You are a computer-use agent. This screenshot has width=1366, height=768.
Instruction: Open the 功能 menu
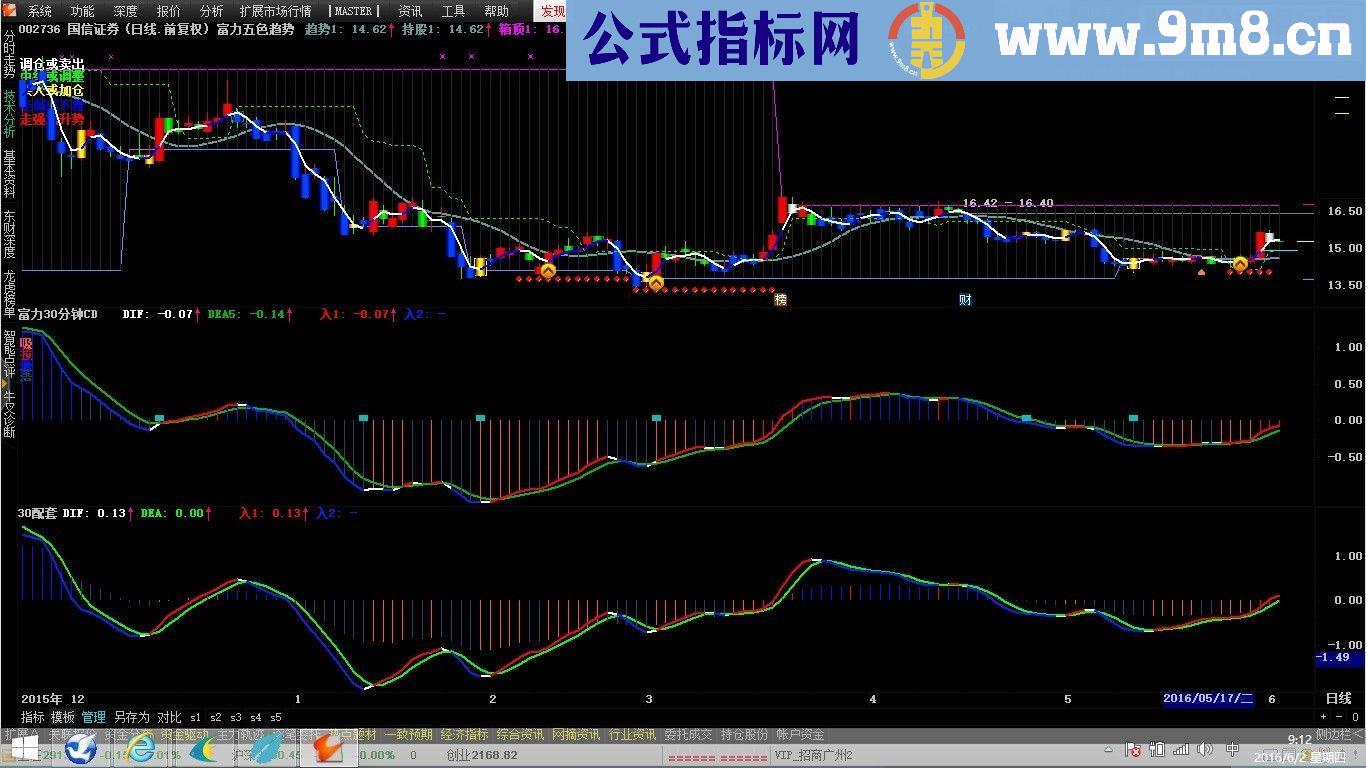click(x=81, y=11)
